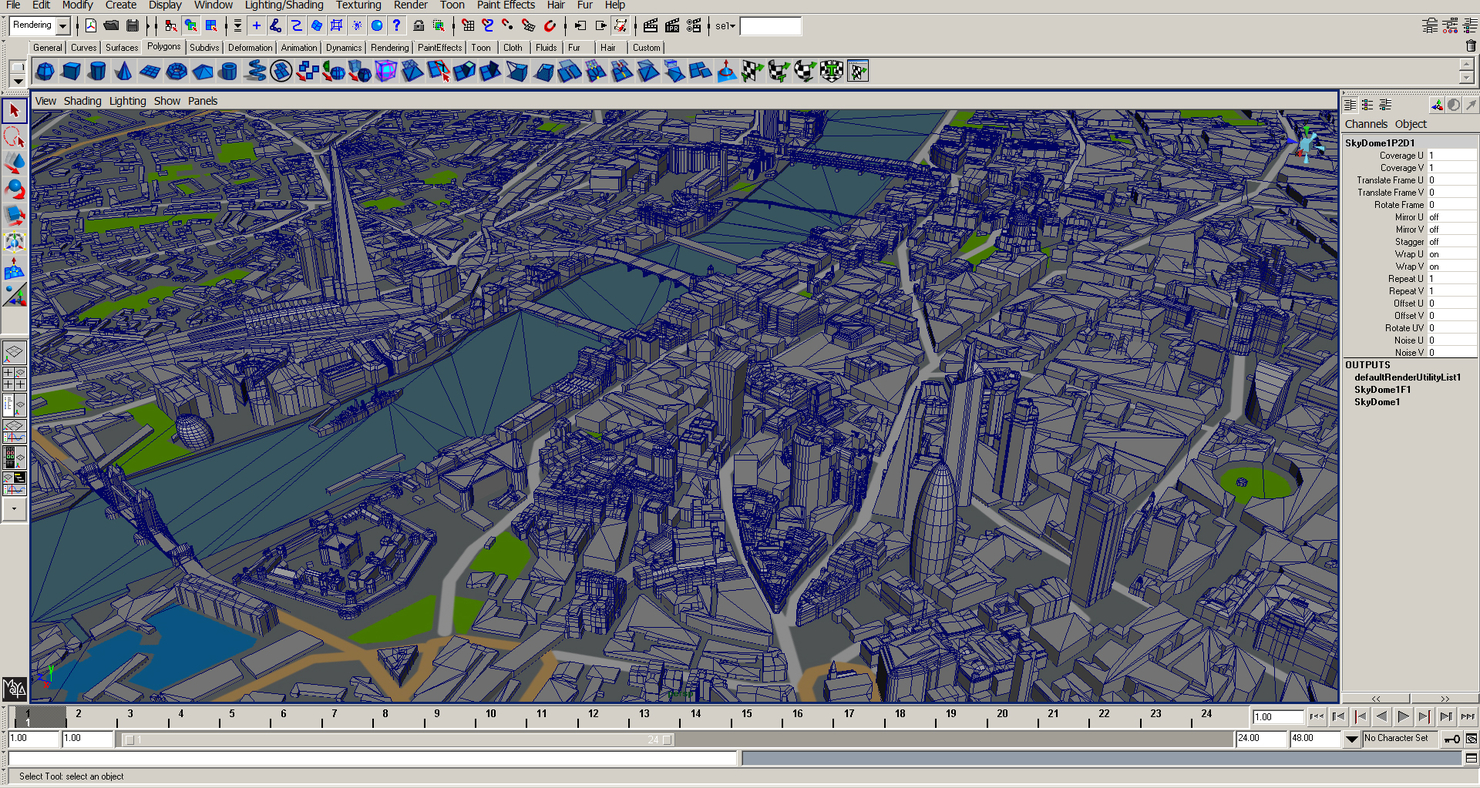
Task: Select the Lasso tool in the toolbox
Action: (x=14, y=137)
